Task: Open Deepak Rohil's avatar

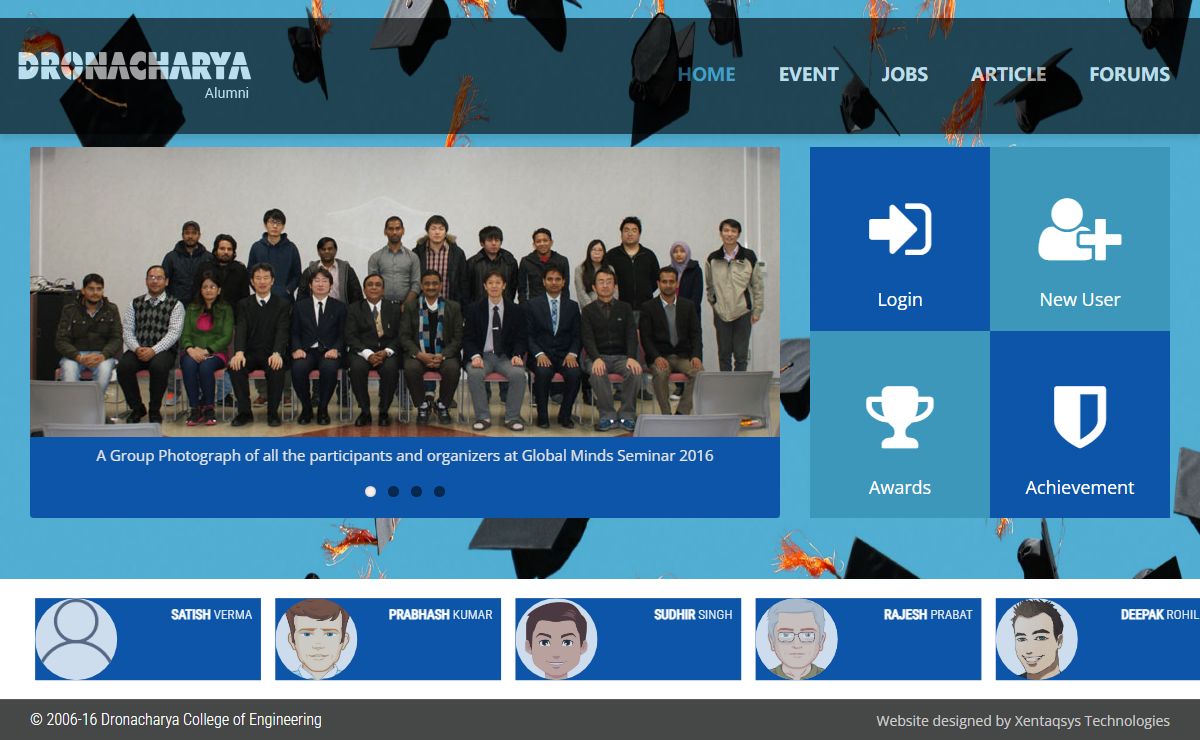Action: [x=1036, y=639]
